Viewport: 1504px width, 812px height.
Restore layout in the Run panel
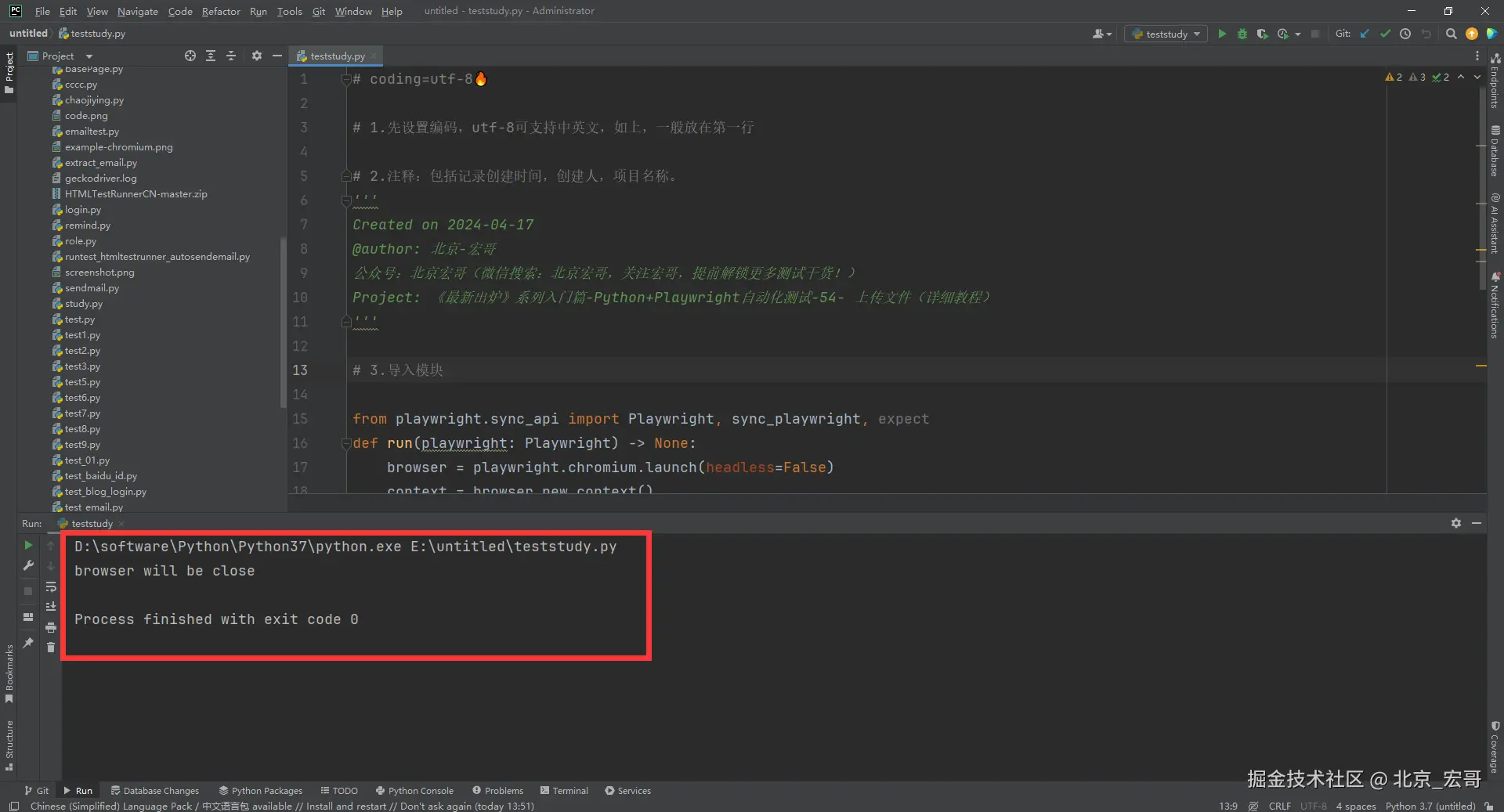pyautogui.click(x=28, y=617)
